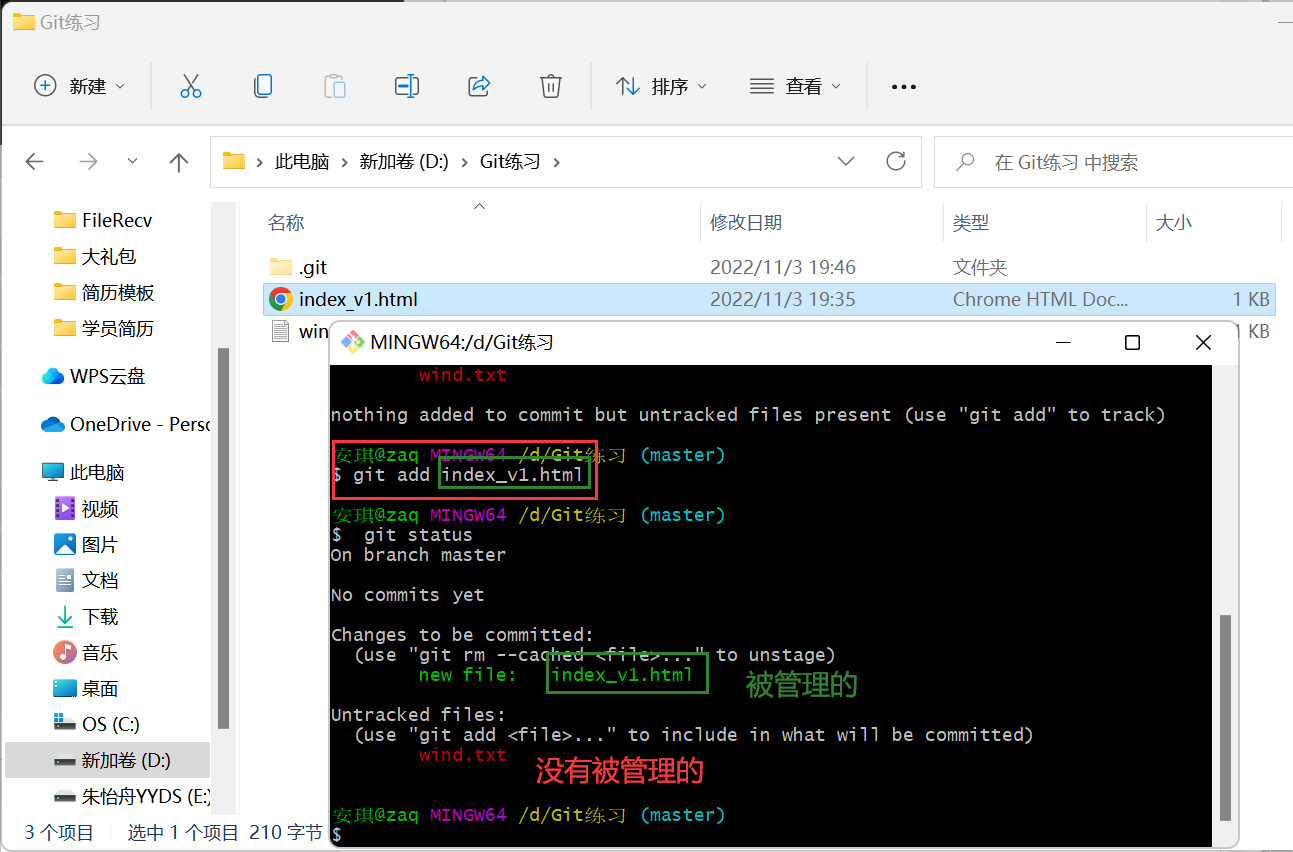Sort by 类型 column header
Viewport: 1293px width, 852px height.
click(x=971, y=223)
